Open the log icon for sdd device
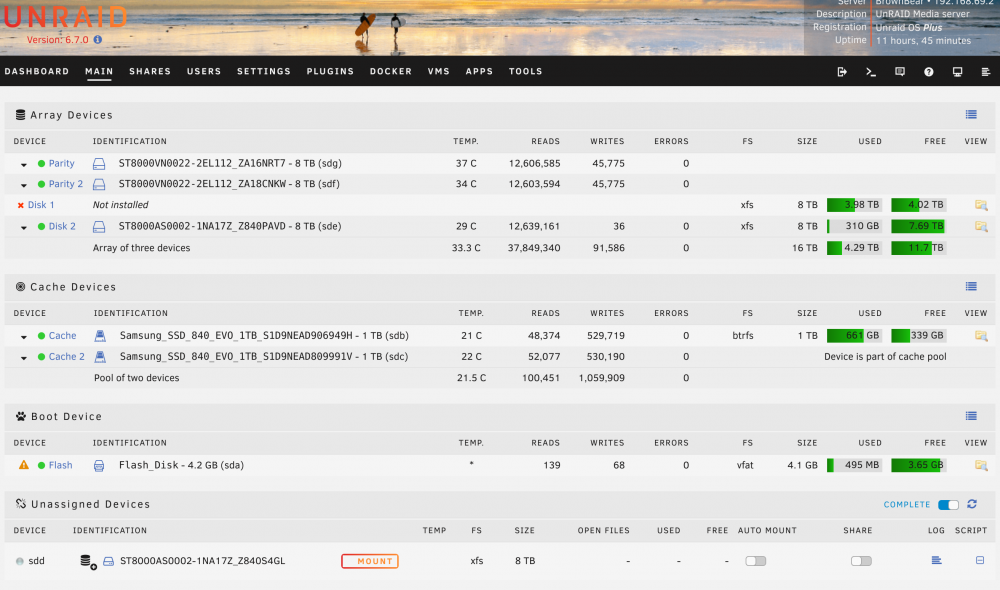This screenshot has width=1000, height=590. [936, 560]
